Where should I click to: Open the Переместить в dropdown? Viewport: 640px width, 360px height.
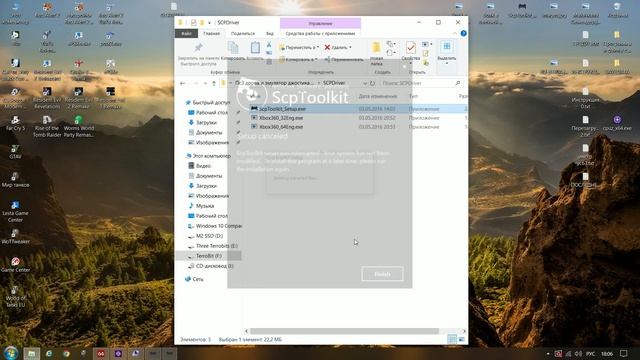pos(299,47)
